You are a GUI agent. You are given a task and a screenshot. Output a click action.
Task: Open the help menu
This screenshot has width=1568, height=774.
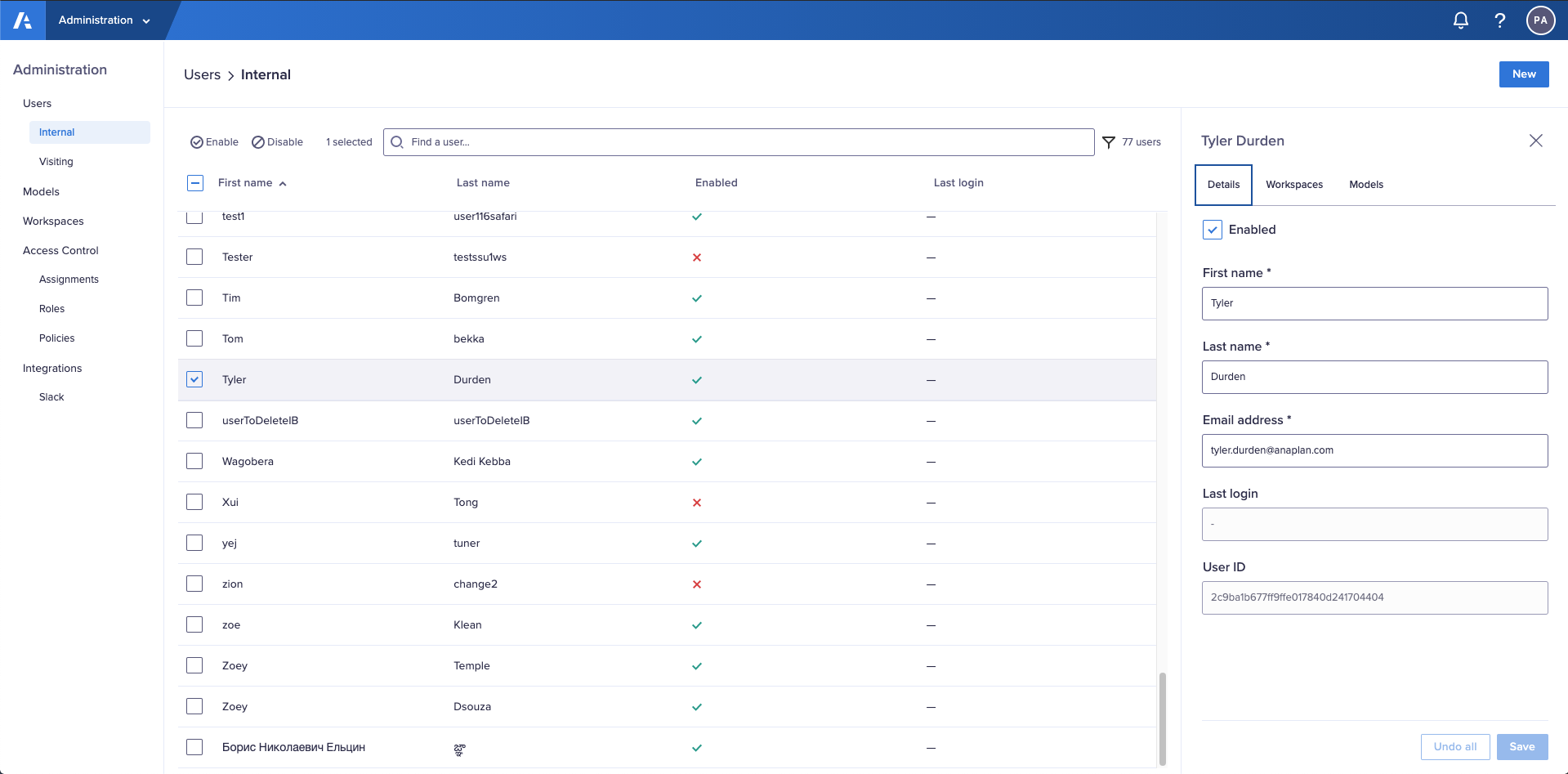pos(1499,20)
